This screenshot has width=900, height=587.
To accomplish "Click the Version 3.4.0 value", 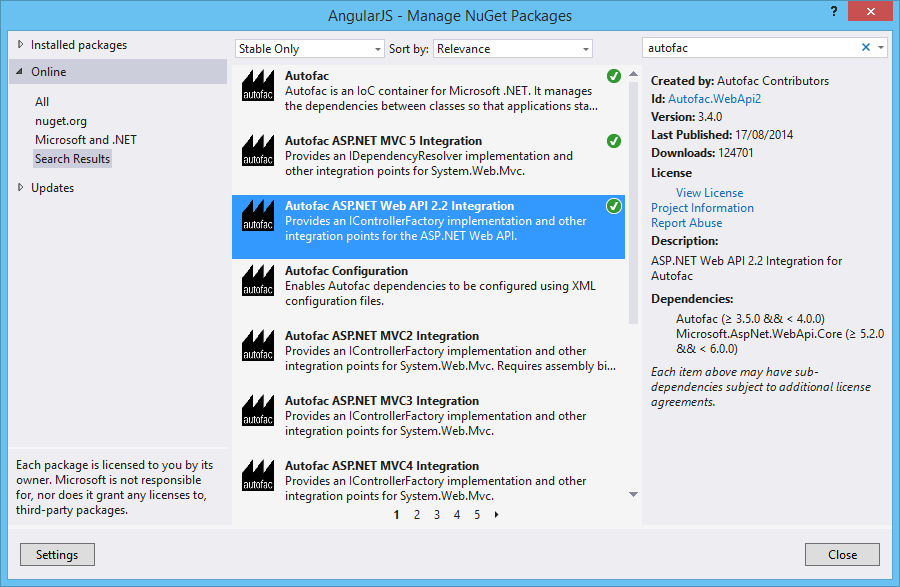I will click(x=710, y=116).
